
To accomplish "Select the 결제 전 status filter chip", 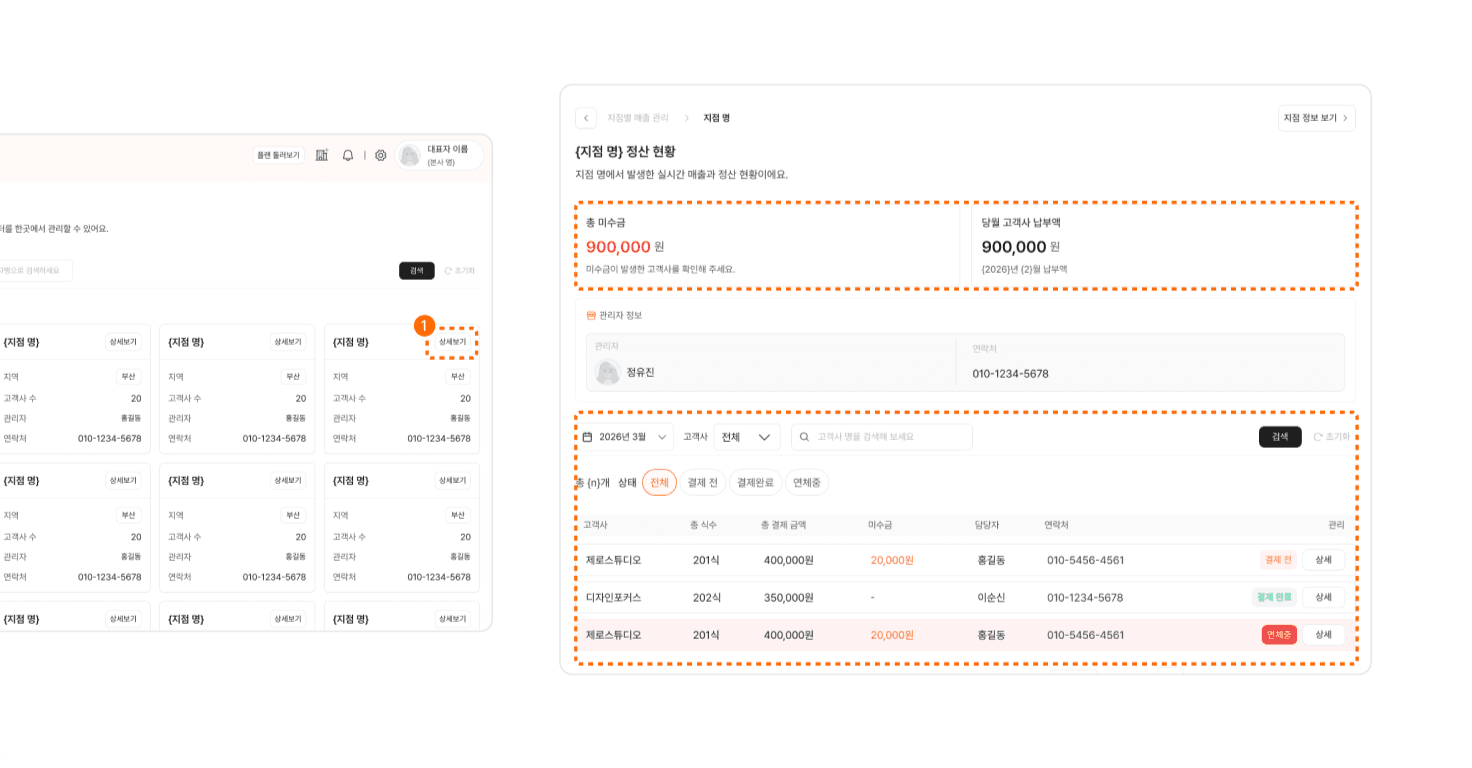I will 703,482.
